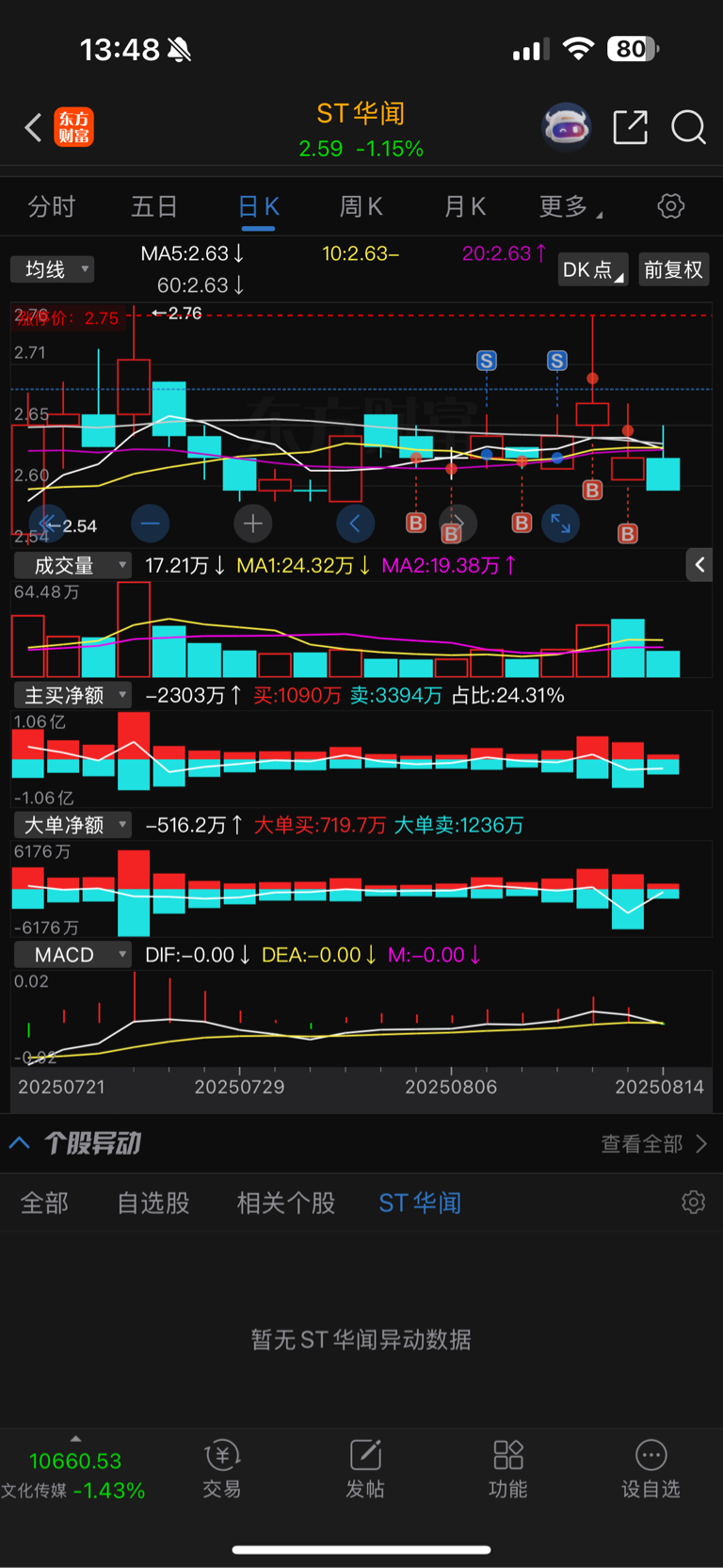This screenshot has width=723, height=1568.
Task: Collapse the 个股异动 section chevron
Action: [x=20, y=1143]
